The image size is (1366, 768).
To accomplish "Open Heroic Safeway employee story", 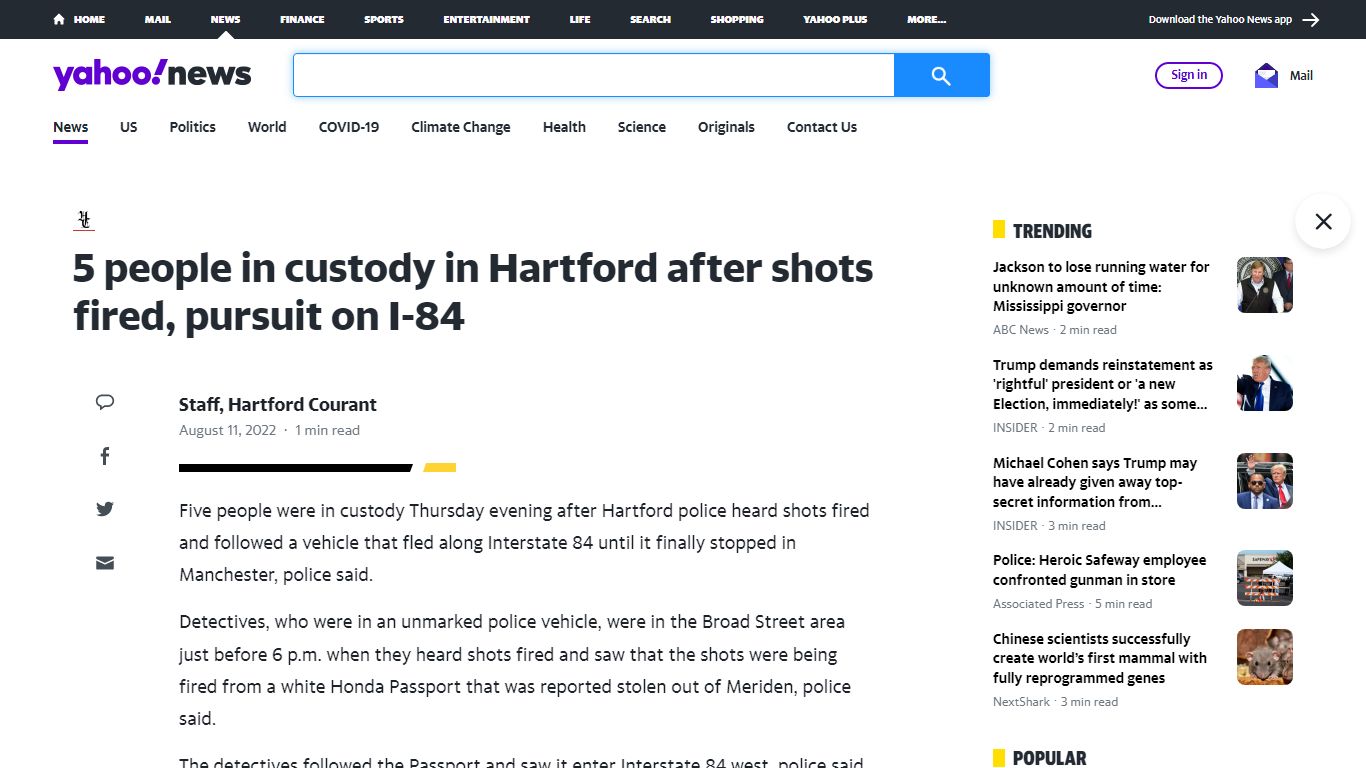I will pos(1099,570).
